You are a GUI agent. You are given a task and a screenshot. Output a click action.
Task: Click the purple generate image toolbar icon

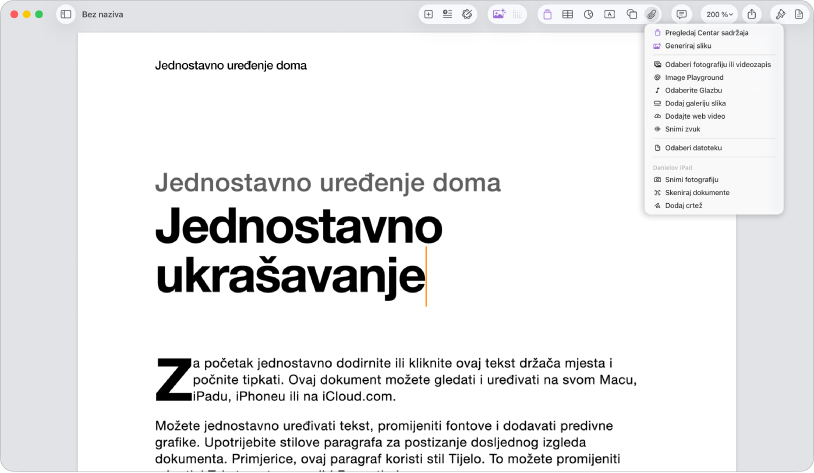(x=499, y=15)
